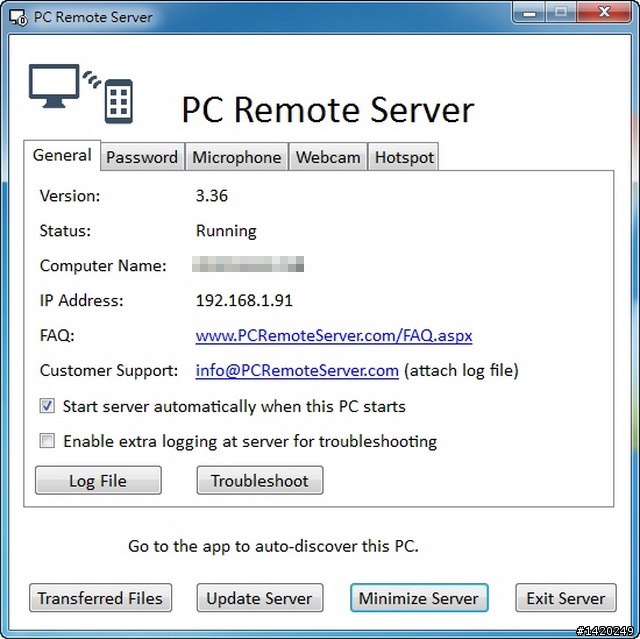640x639 pixels.
Task: Click the Exit Server button
Action: [566, 598]
